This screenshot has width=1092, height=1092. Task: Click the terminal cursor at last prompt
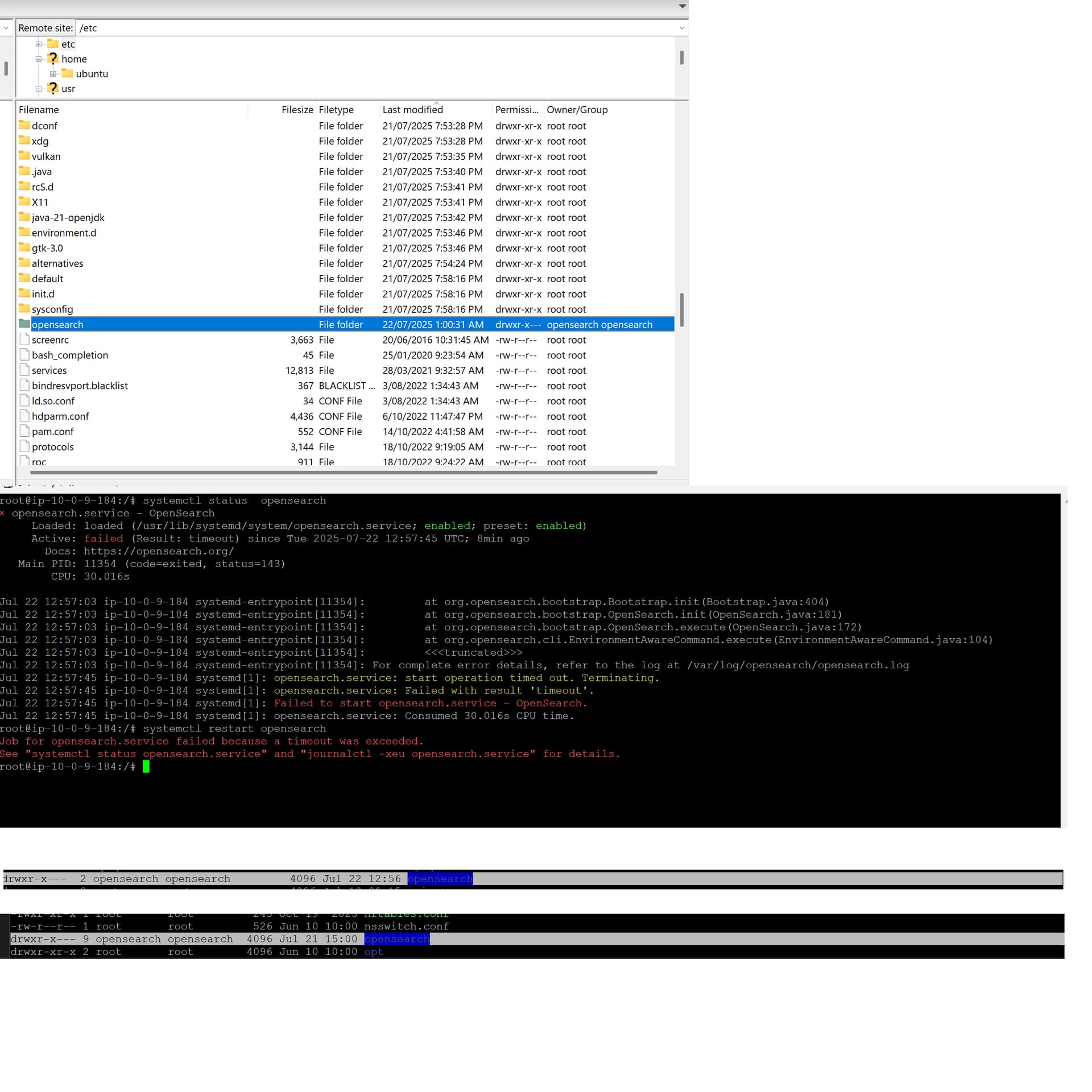146,767
